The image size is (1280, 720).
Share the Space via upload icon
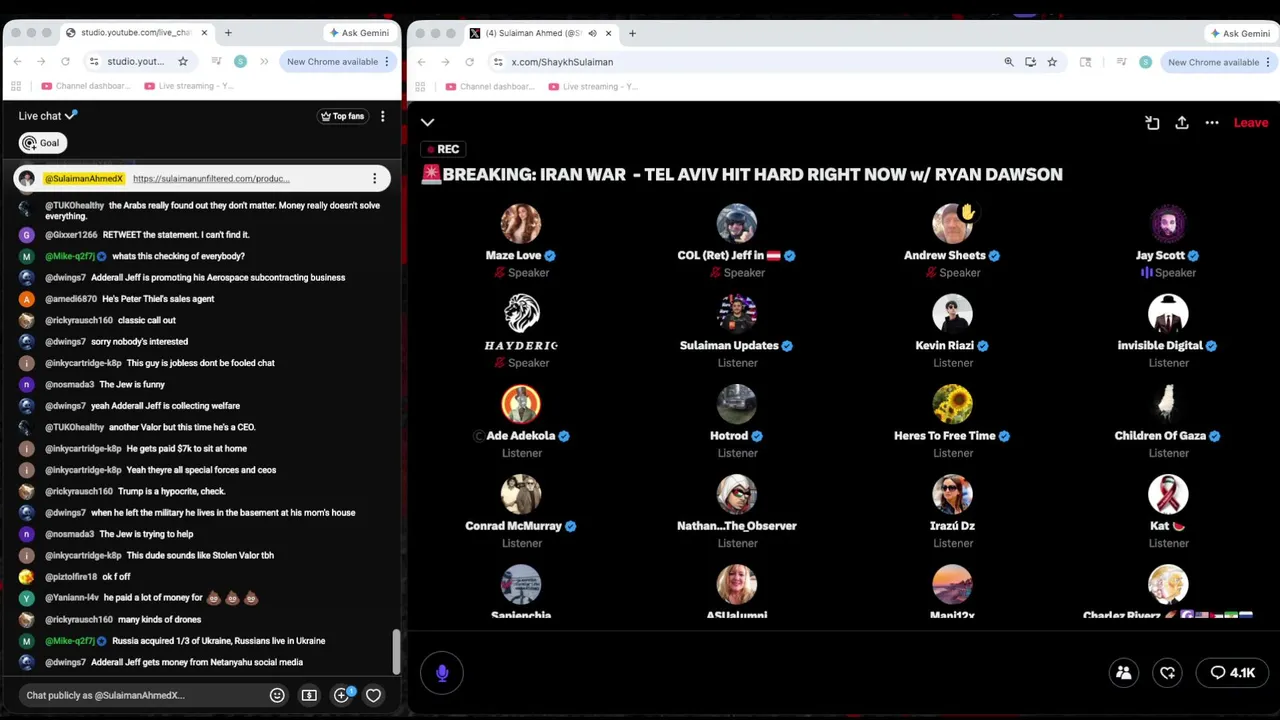(1182, 122)
